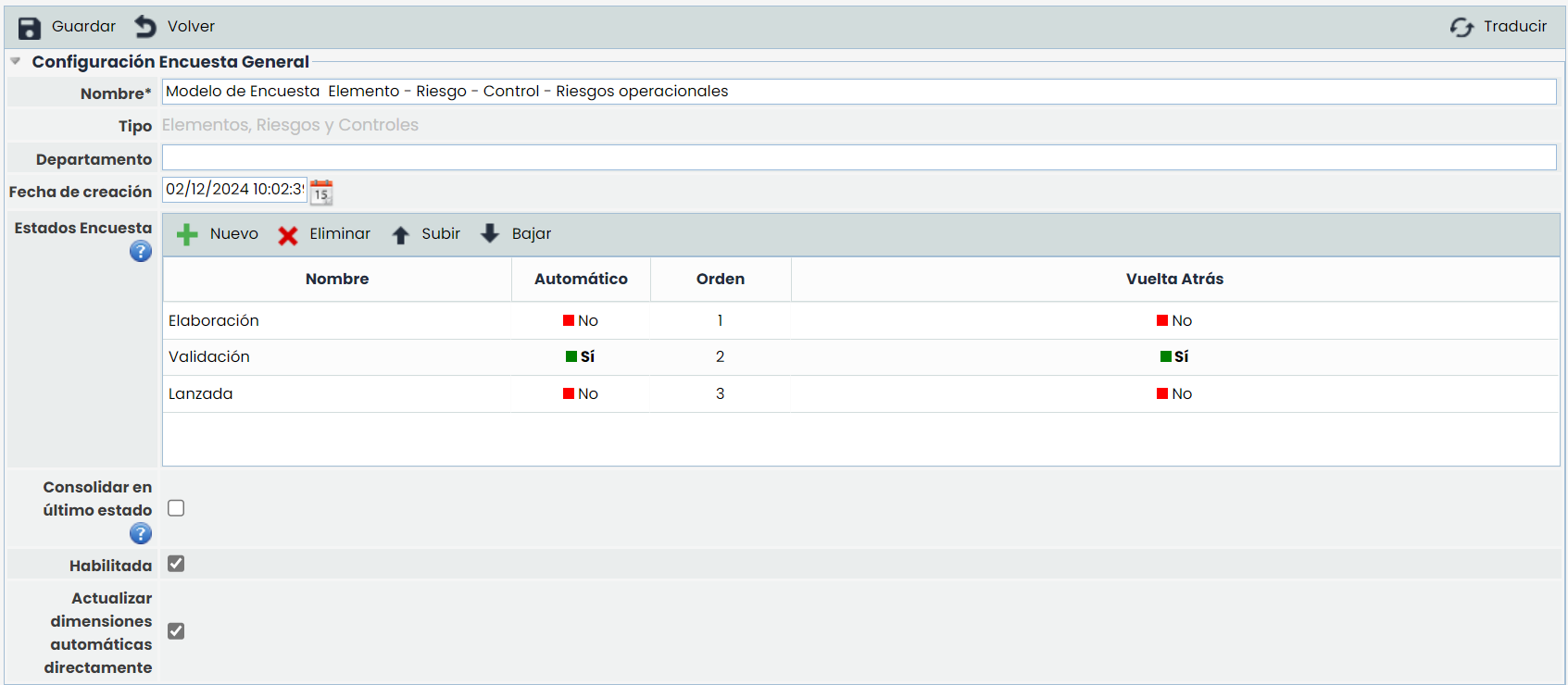Select the Lanzada state row

point(201,394)
